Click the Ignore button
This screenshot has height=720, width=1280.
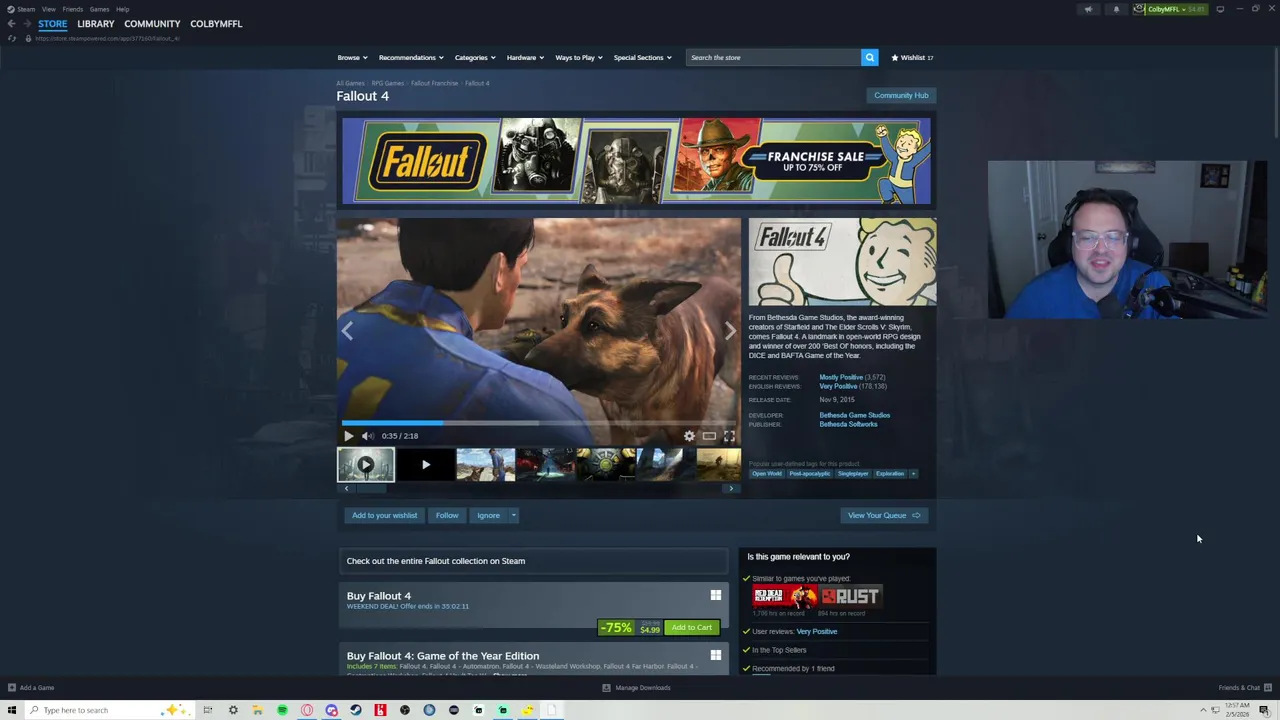click(488, 515)
